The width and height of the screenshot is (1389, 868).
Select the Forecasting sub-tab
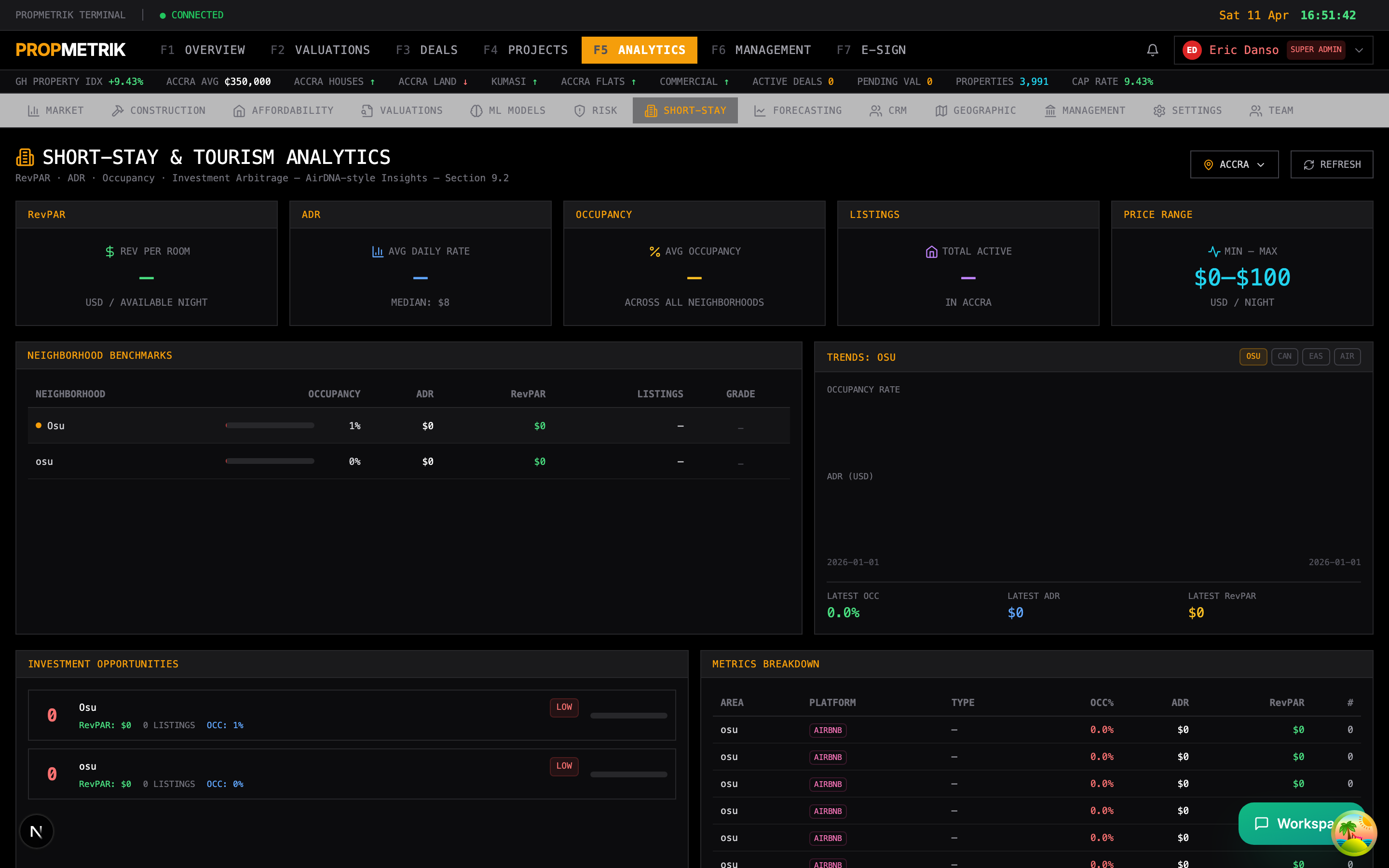click(x=797, y=110)
